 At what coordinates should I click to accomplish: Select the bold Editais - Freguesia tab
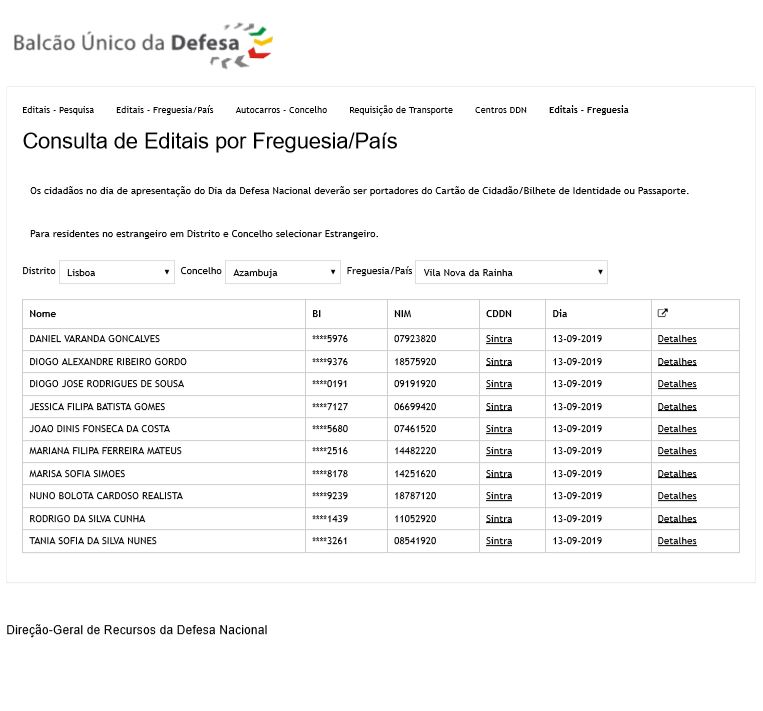coord(588,110)
